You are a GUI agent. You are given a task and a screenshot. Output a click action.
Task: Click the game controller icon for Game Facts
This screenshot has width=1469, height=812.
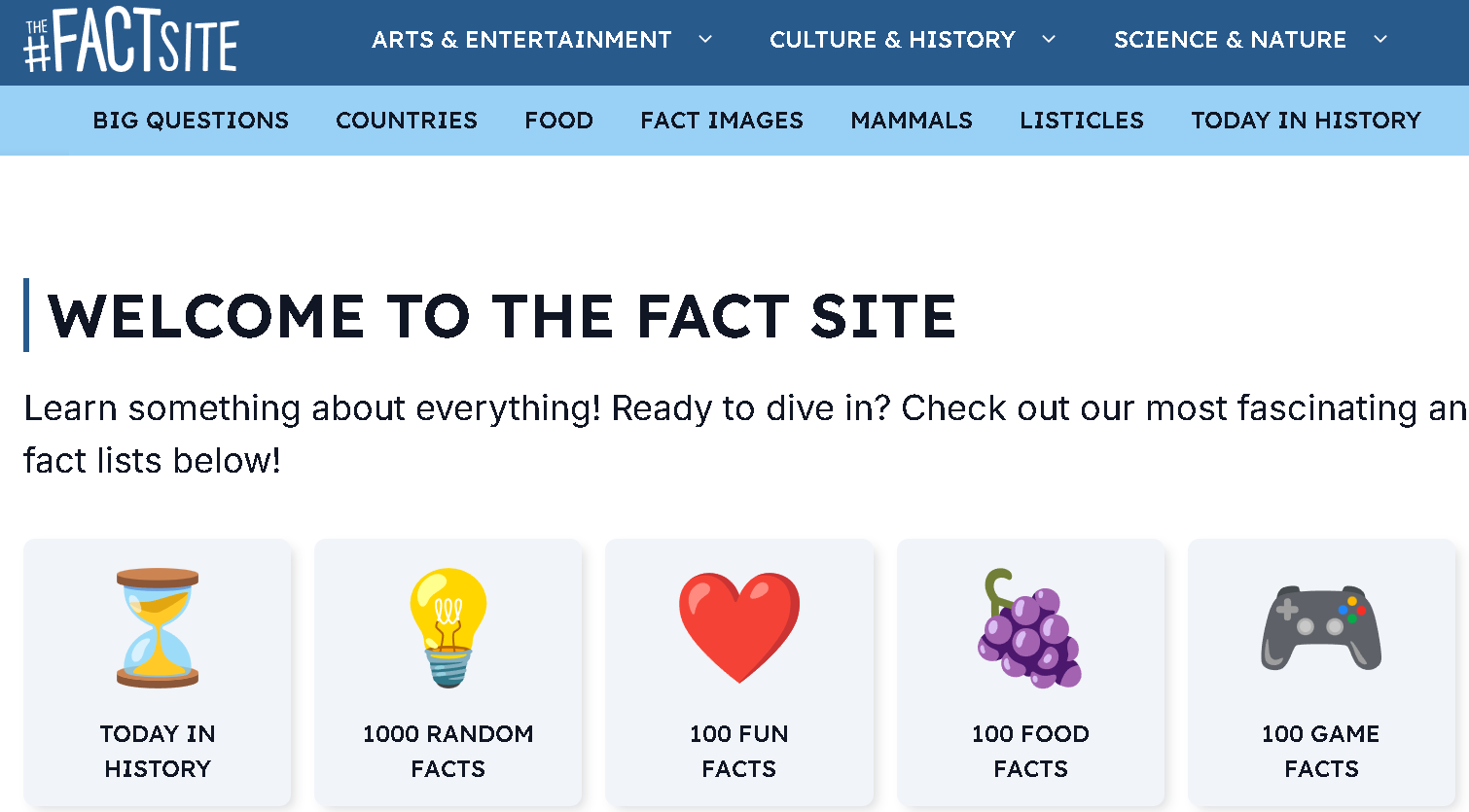[1320, 626]
